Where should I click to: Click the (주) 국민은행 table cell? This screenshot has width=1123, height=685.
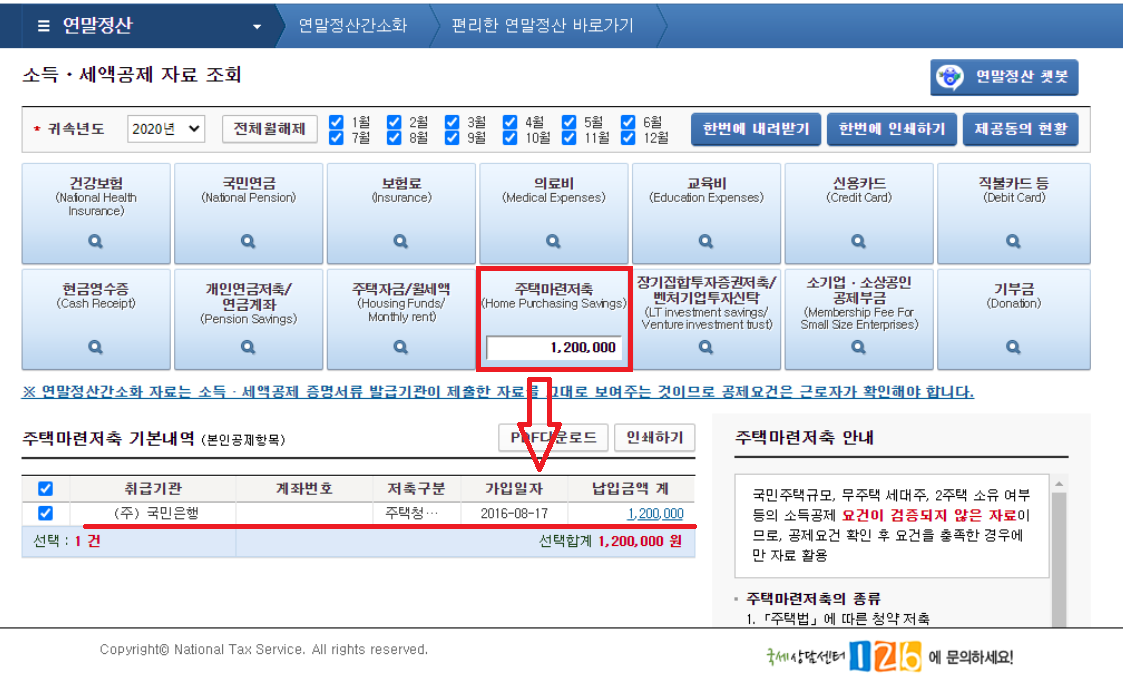pos(153,514)
